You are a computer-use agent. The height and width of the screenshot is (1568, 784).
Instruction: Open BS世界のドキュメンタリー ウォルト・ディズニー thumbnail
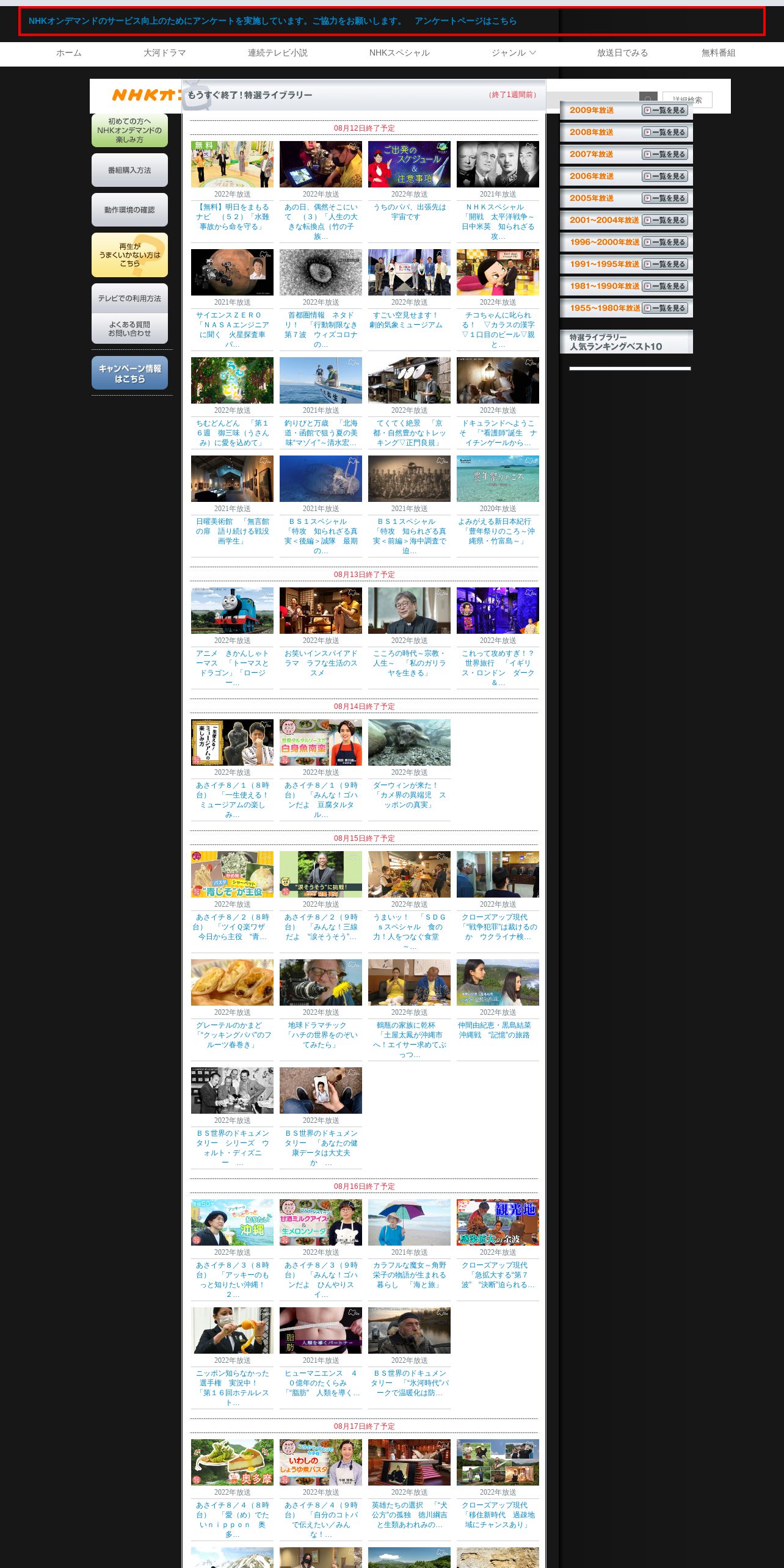coord(232,1091)
